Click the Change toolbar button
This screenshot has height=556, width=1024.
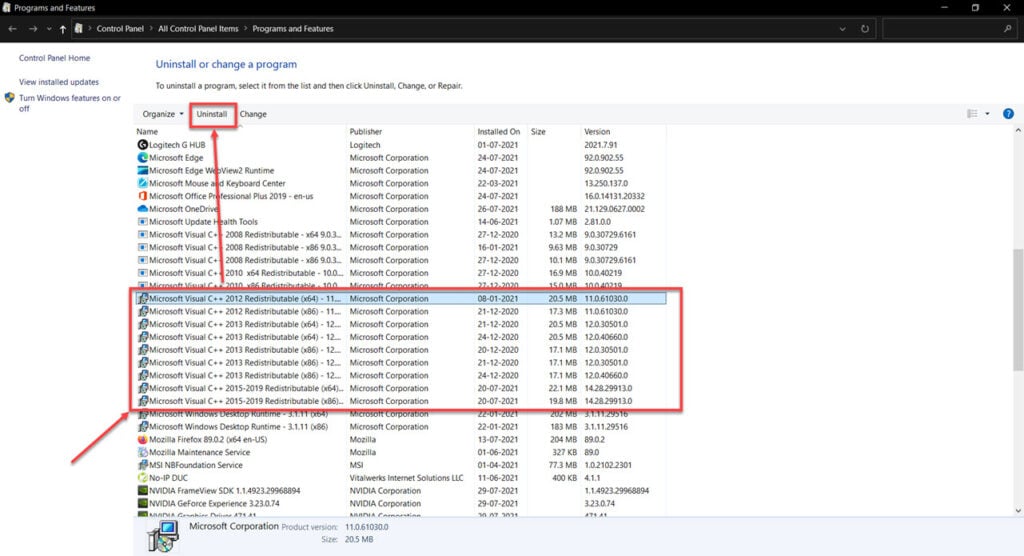[253, 114]
